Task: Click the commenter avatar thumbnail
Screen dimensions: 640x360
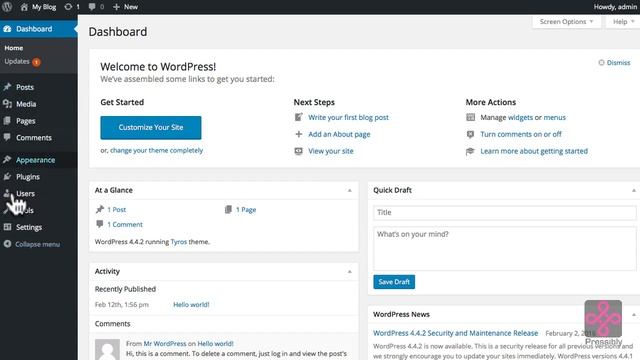Action: pos(107,349)
